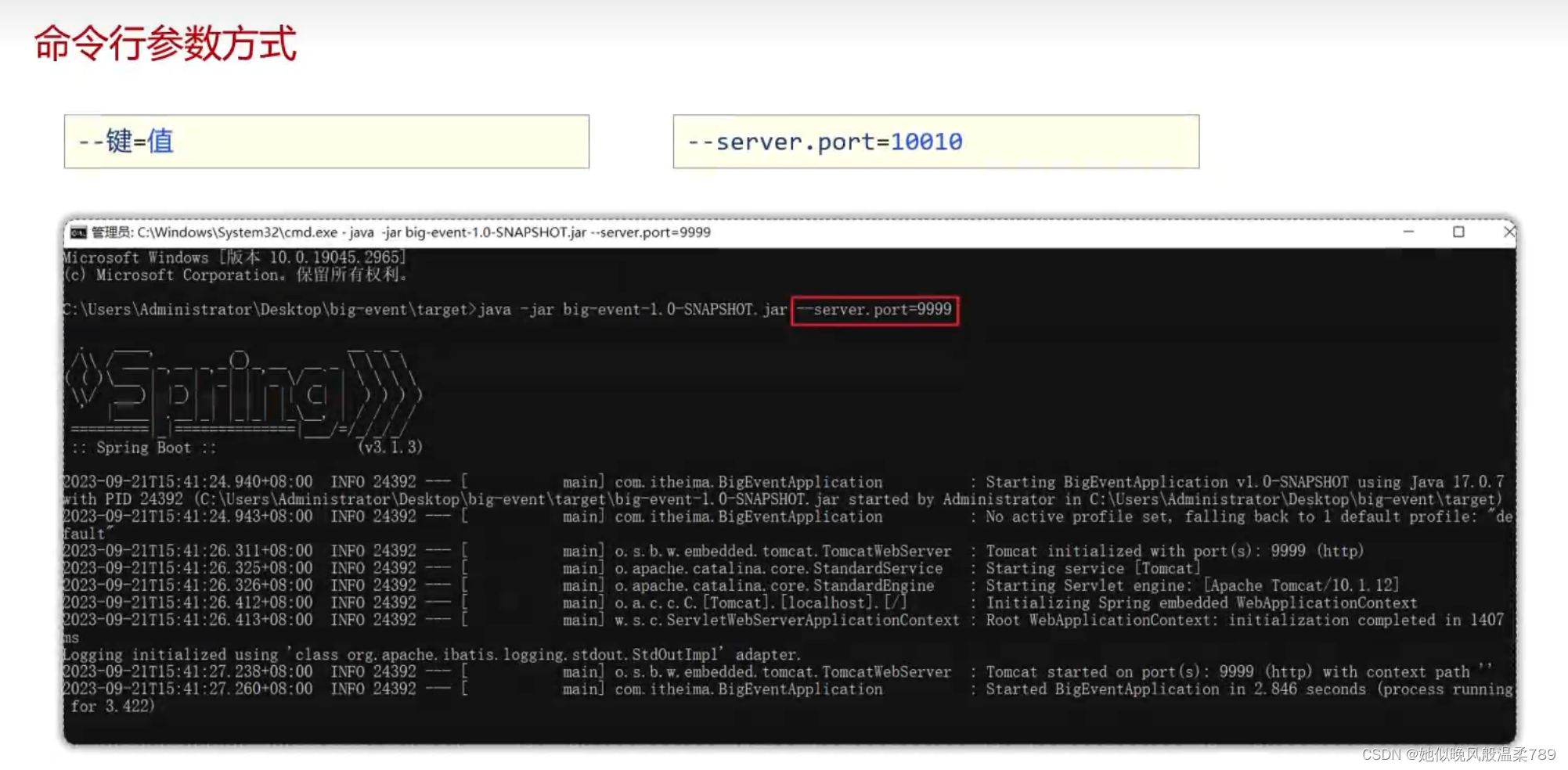The height and width of the screenshot is (770, 1568).
Task: Click the 'Starting BigEventApplication v1.0-SNAPSHOT' log message
Action: pyautogui.click(x=1245, y=482)
